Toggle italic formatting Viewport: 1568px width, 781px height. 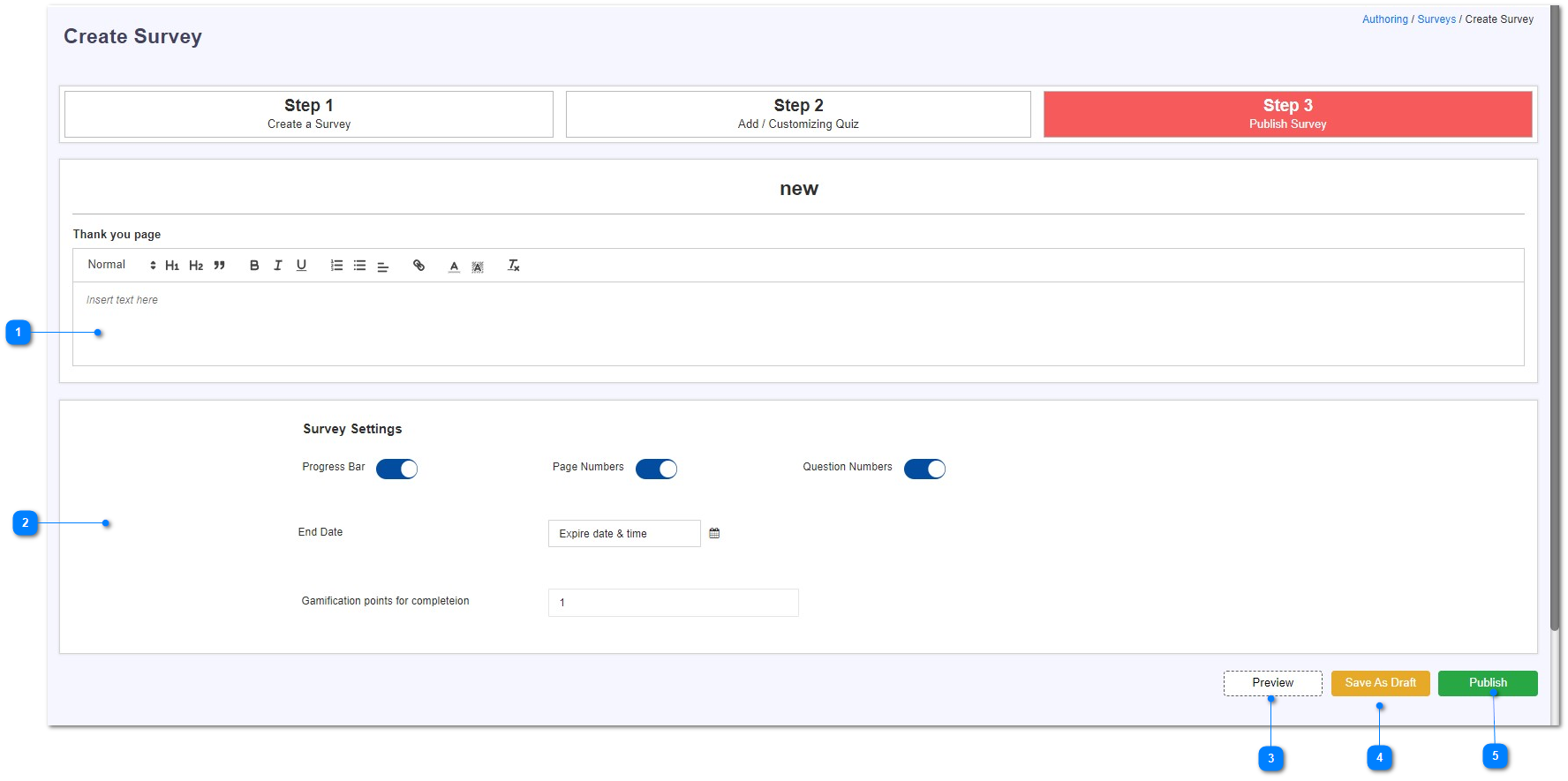[278, 266]
